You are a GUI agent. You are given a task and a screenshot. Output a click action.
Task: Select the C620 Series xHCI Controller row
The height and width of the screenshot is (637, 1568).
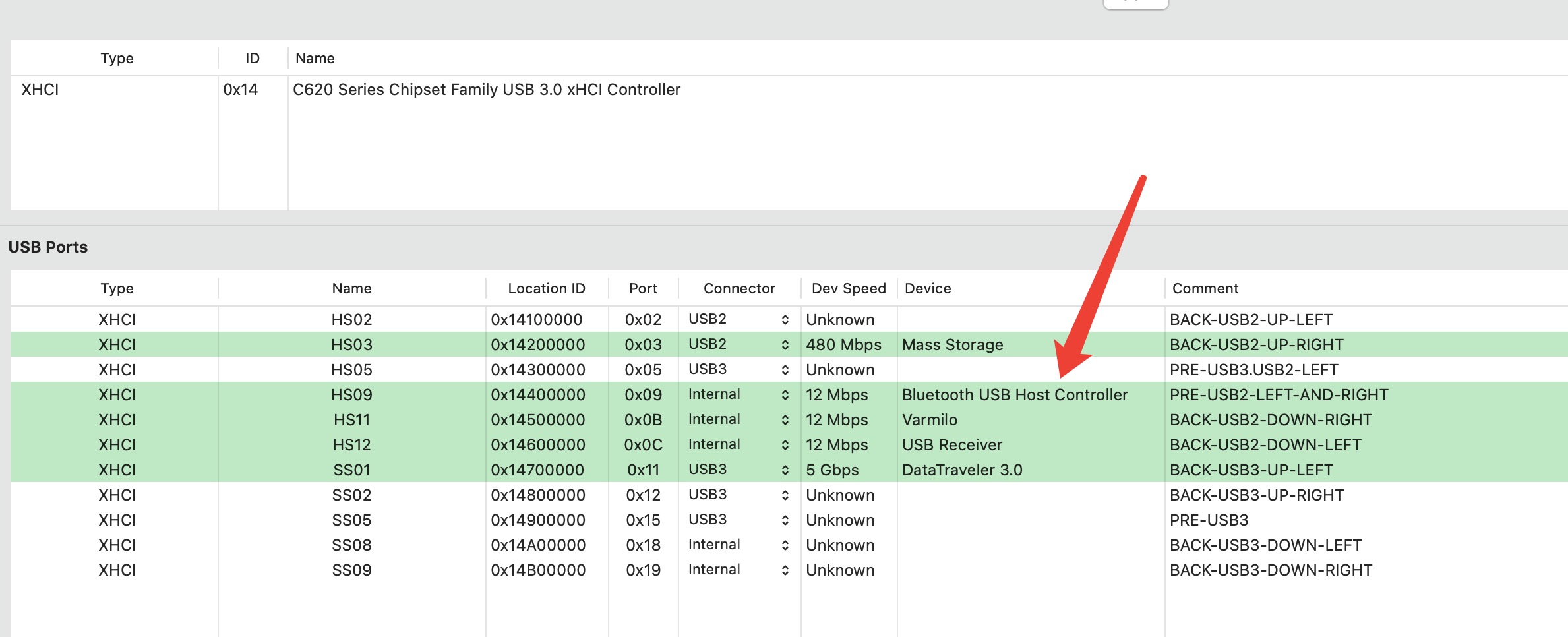click(486, 90)
